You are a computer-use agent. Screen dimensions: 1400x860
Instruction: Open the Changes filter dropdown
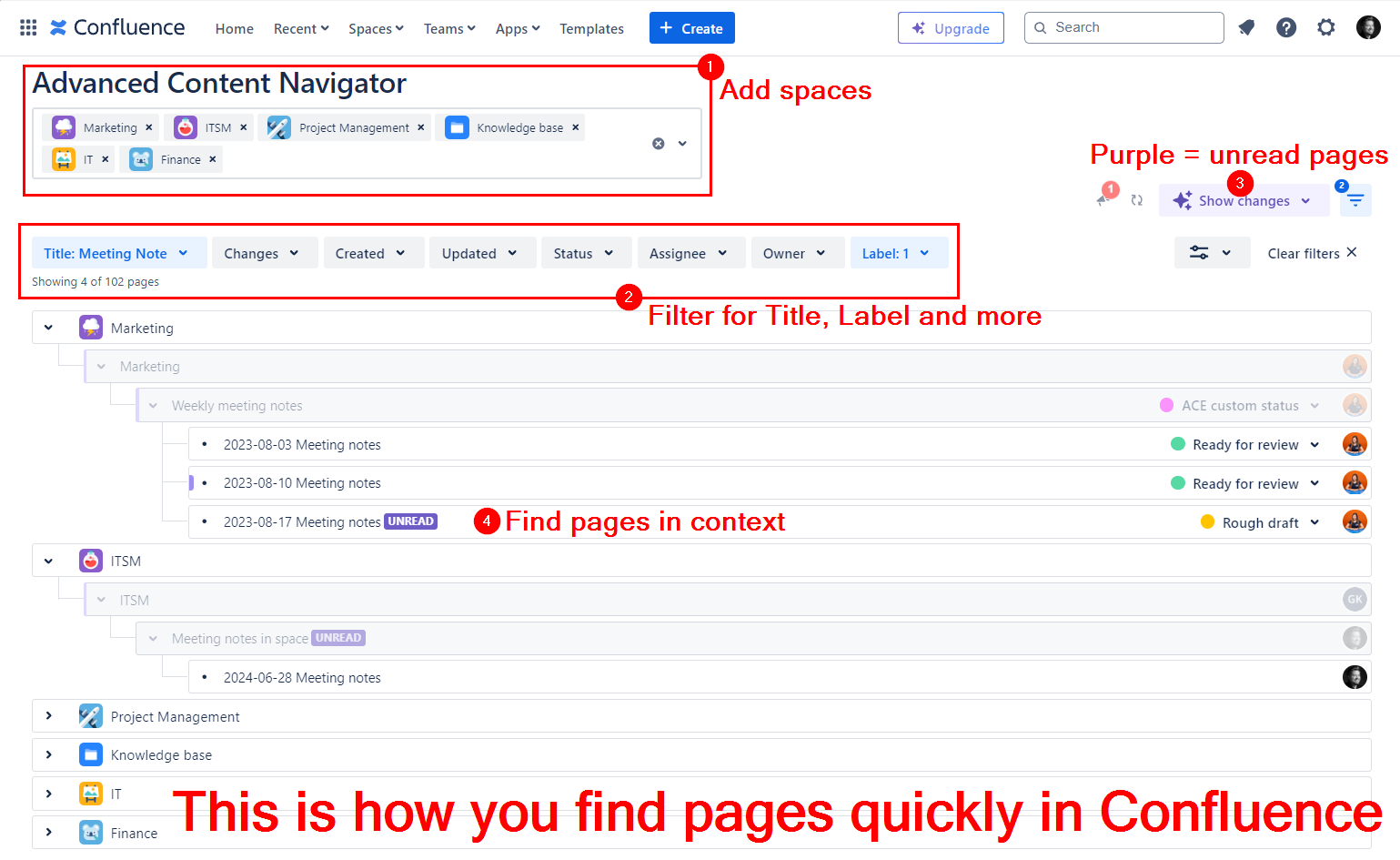[x=264, y=253]
